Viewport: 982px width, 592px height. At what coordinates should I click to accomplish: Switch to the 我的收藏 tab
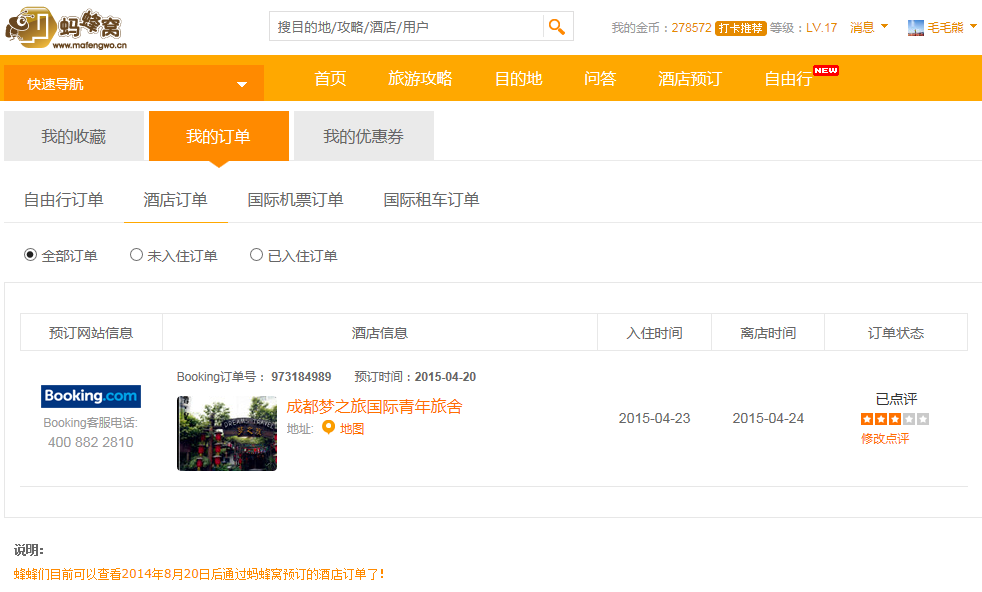[73, 137]
